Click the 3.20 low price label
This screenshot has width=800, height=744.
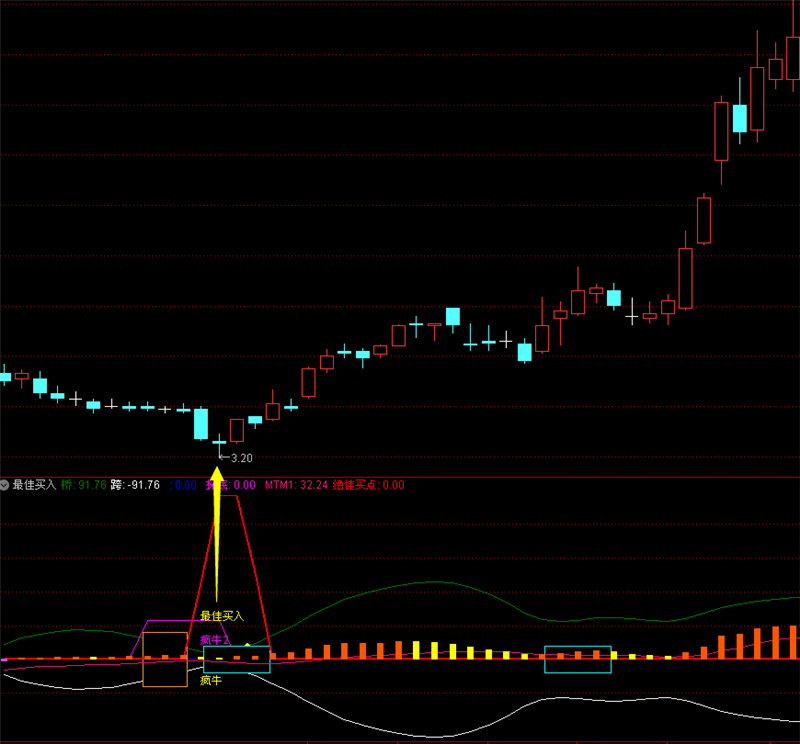pyautogui.click(x=241, y=458)
